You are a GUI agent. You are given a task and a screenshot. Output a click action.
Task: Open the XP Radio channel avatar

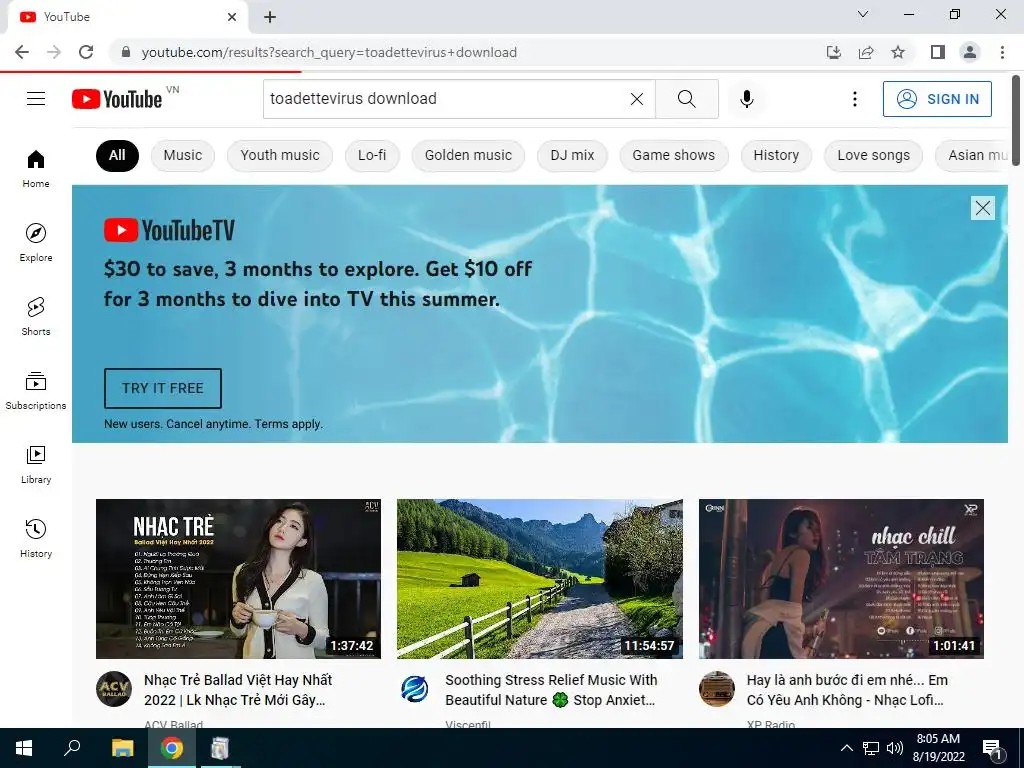tap(716, 689)
